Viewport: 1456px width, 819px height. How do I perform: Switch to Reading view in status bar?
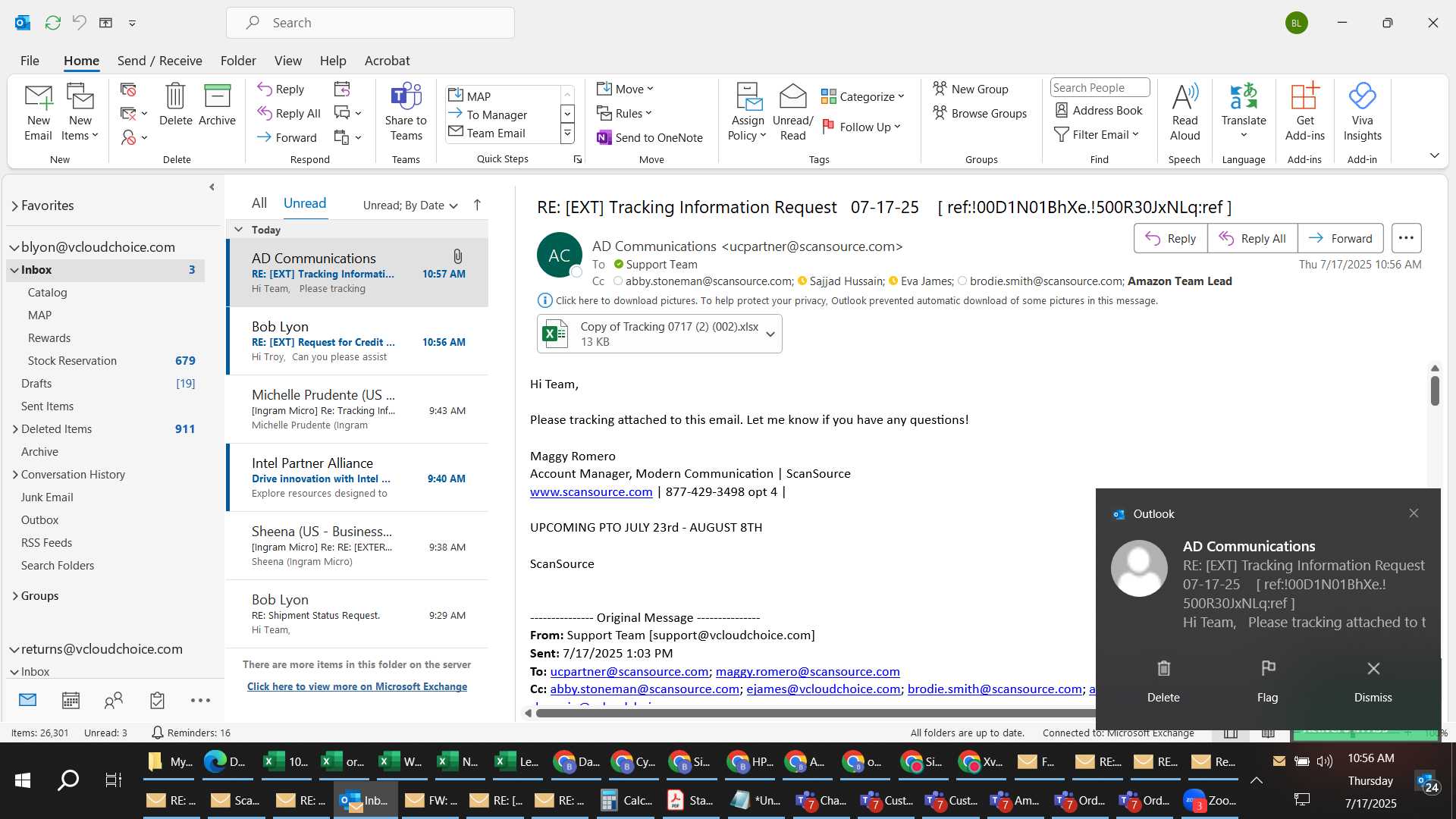click(1268, 733)
